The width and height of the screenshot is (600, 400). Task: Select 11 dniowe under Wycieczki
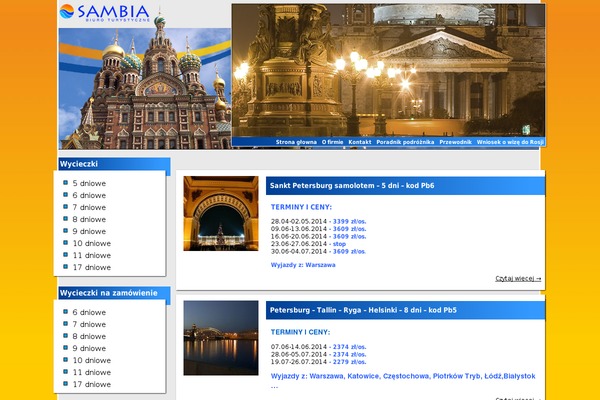coord(92,255)
